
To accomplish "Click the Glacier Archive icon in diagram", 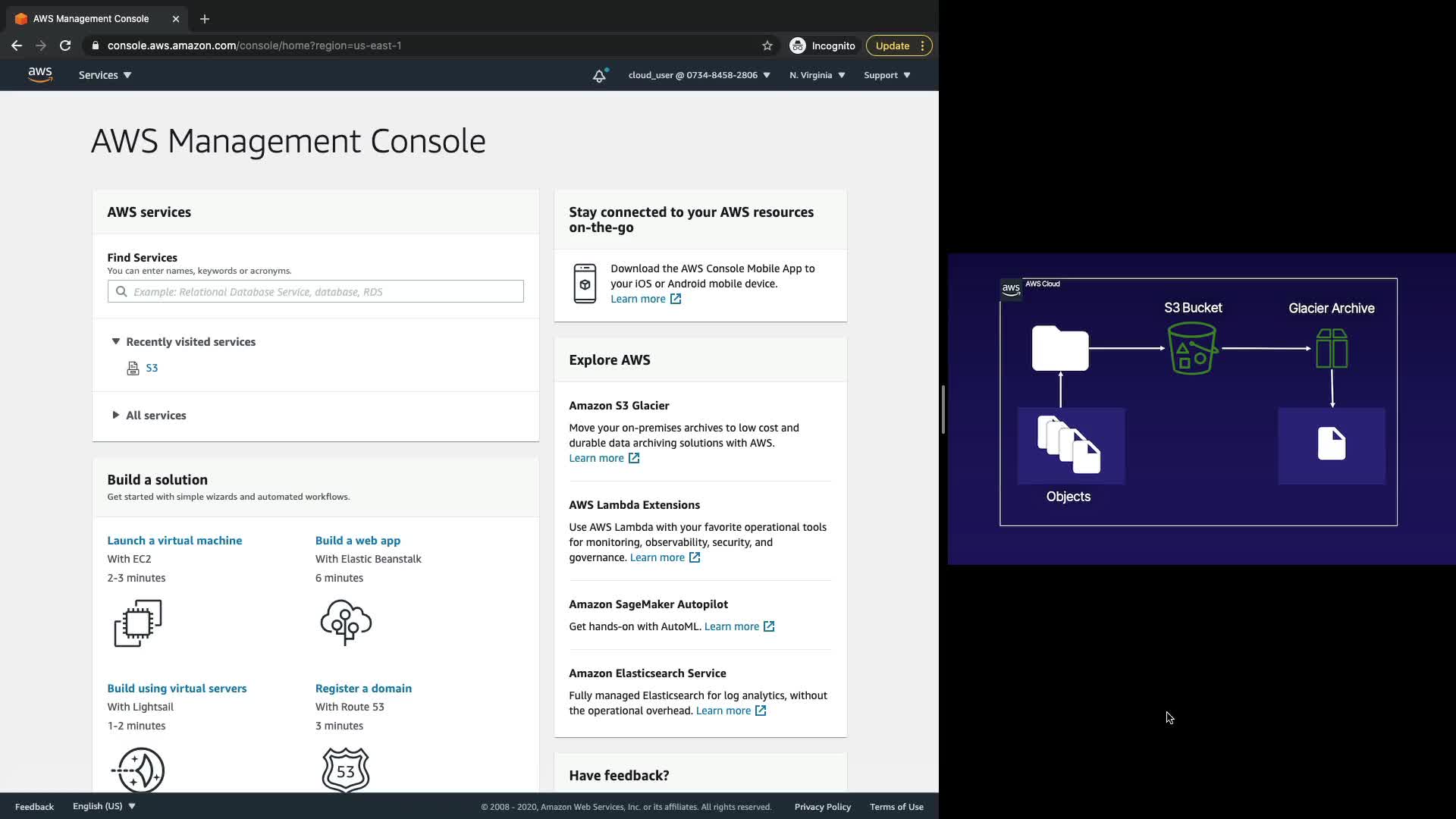I will pyautogui.click(x=1332, y=348).
